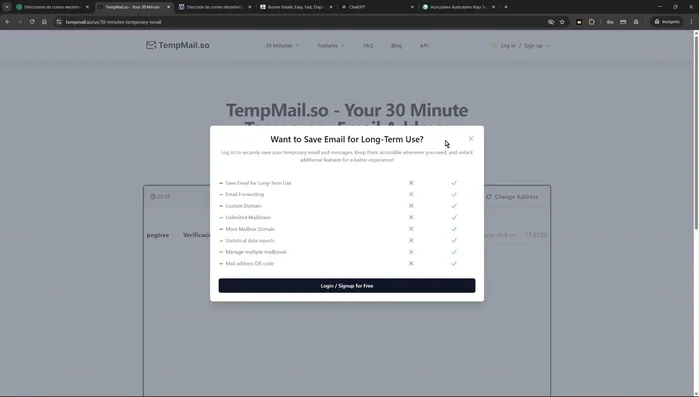
Task: Click the 'Custom Domain' feature text
Action: point(243,206)
